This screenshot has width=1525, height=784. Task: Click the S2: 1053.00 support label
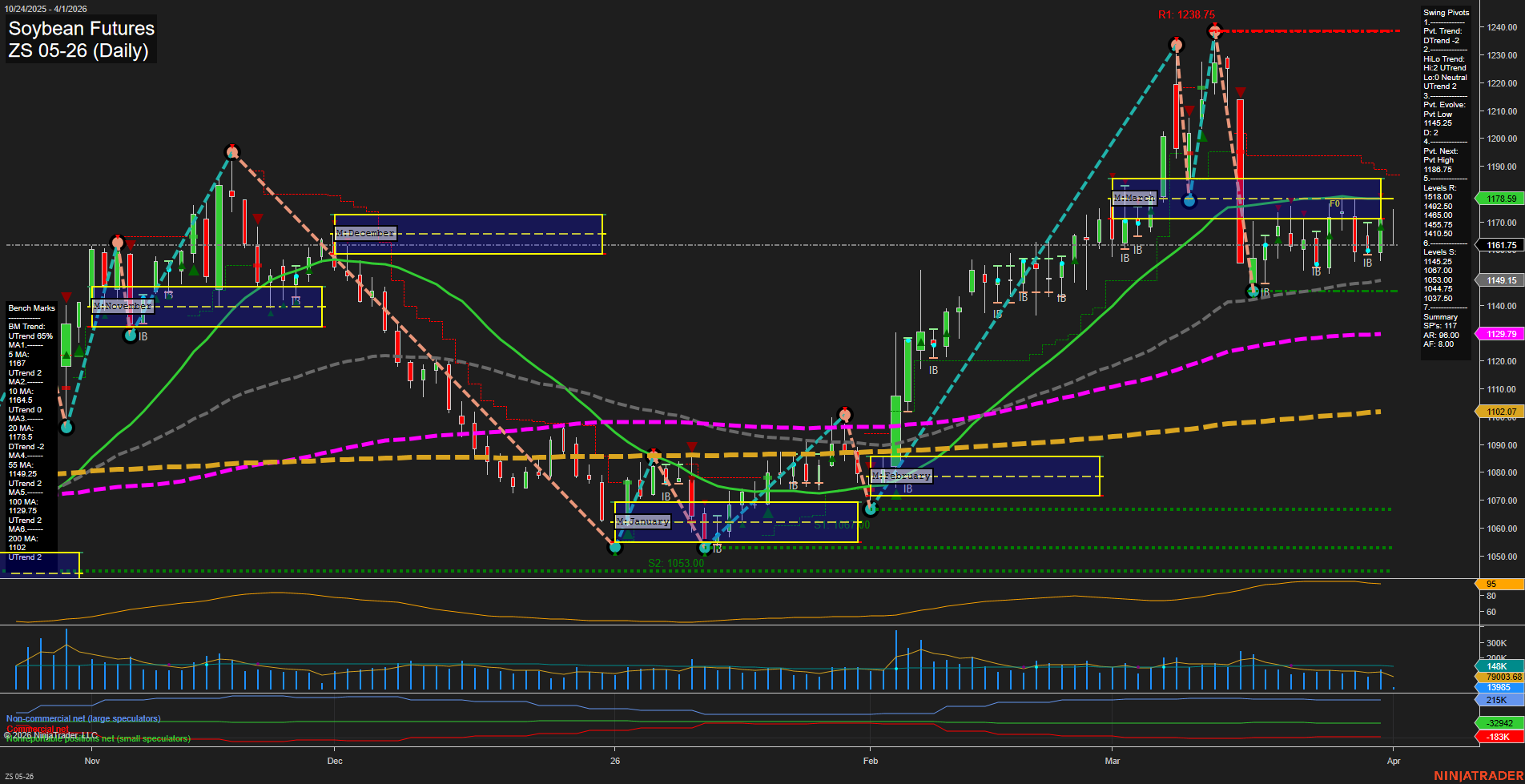point(677,562)
